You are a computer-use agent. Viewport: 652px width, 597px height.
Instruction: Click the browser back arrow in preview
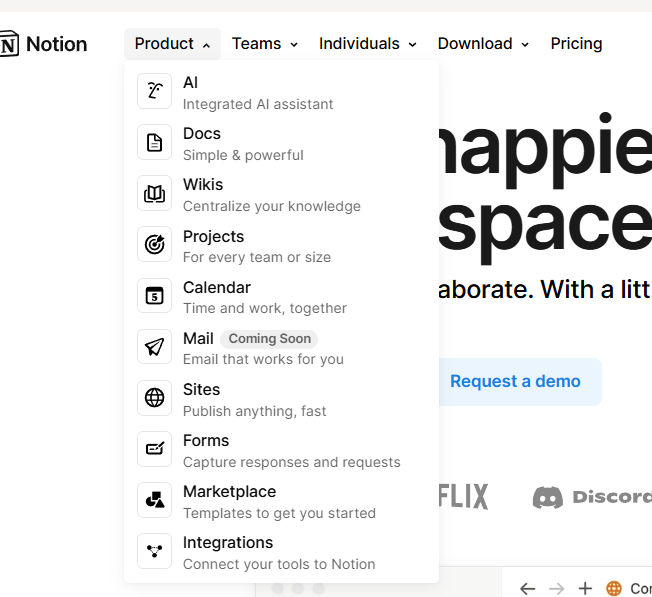coord(528,588)
